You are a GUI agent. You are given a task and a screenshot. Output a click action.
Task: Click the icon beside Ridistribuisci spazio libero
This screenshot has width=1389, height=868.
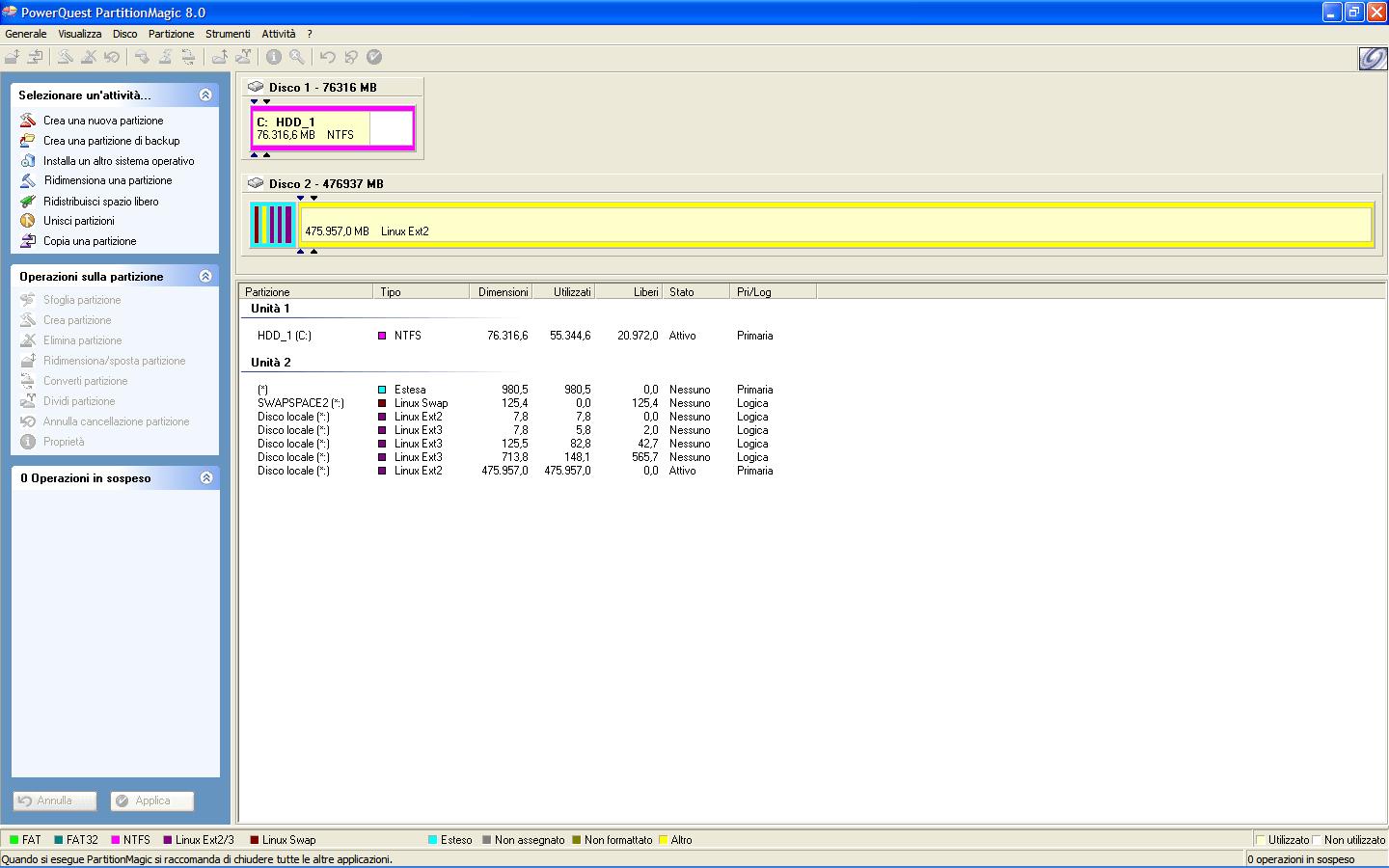point(28,202)
